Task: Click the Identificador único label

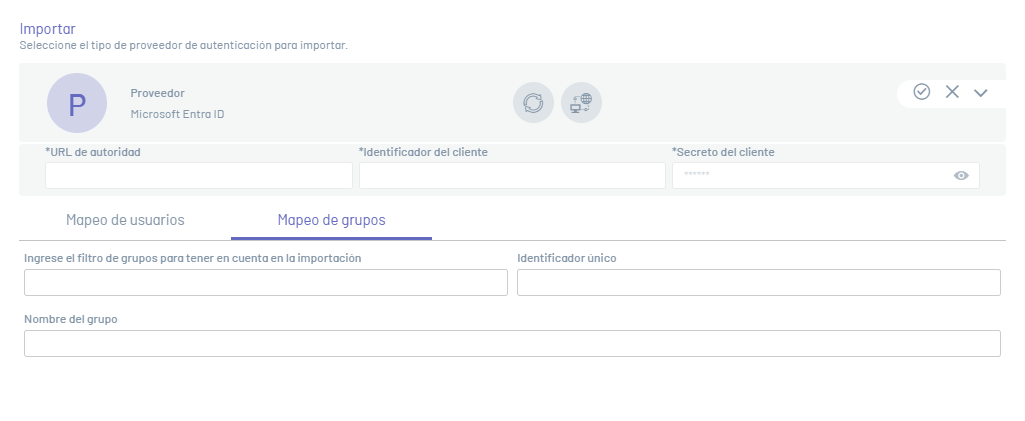Action: 566,258
